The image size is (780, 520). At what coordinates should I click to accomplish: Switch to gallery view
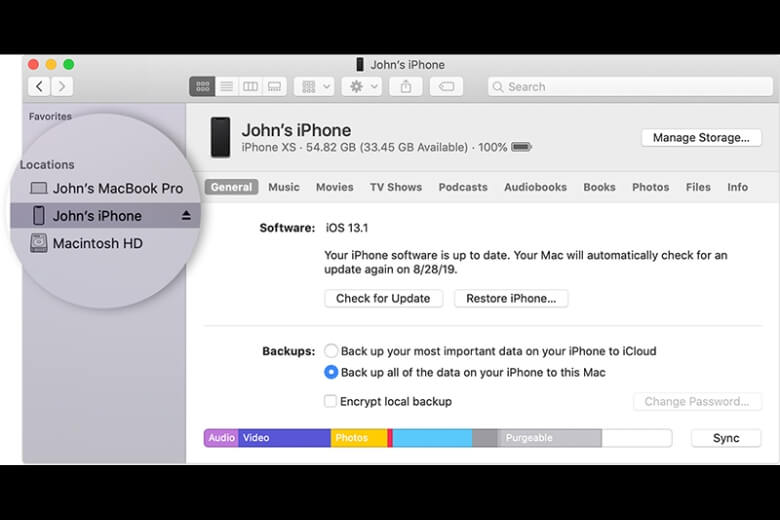(x=274, y=87)
